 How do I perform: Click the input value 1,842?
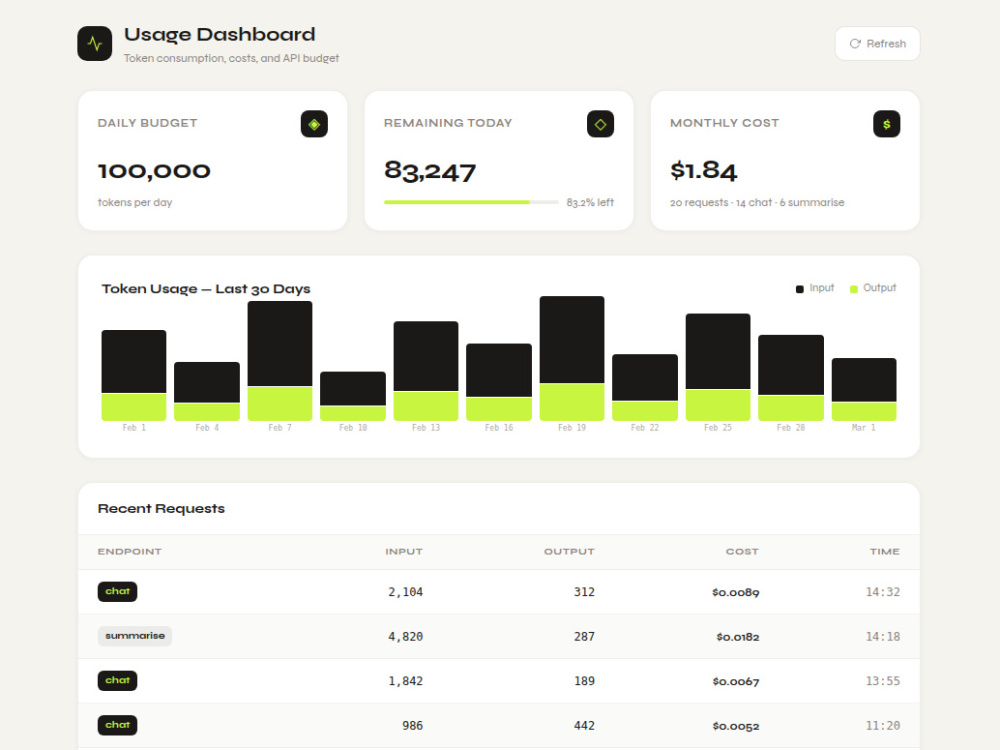pos(406,681)
